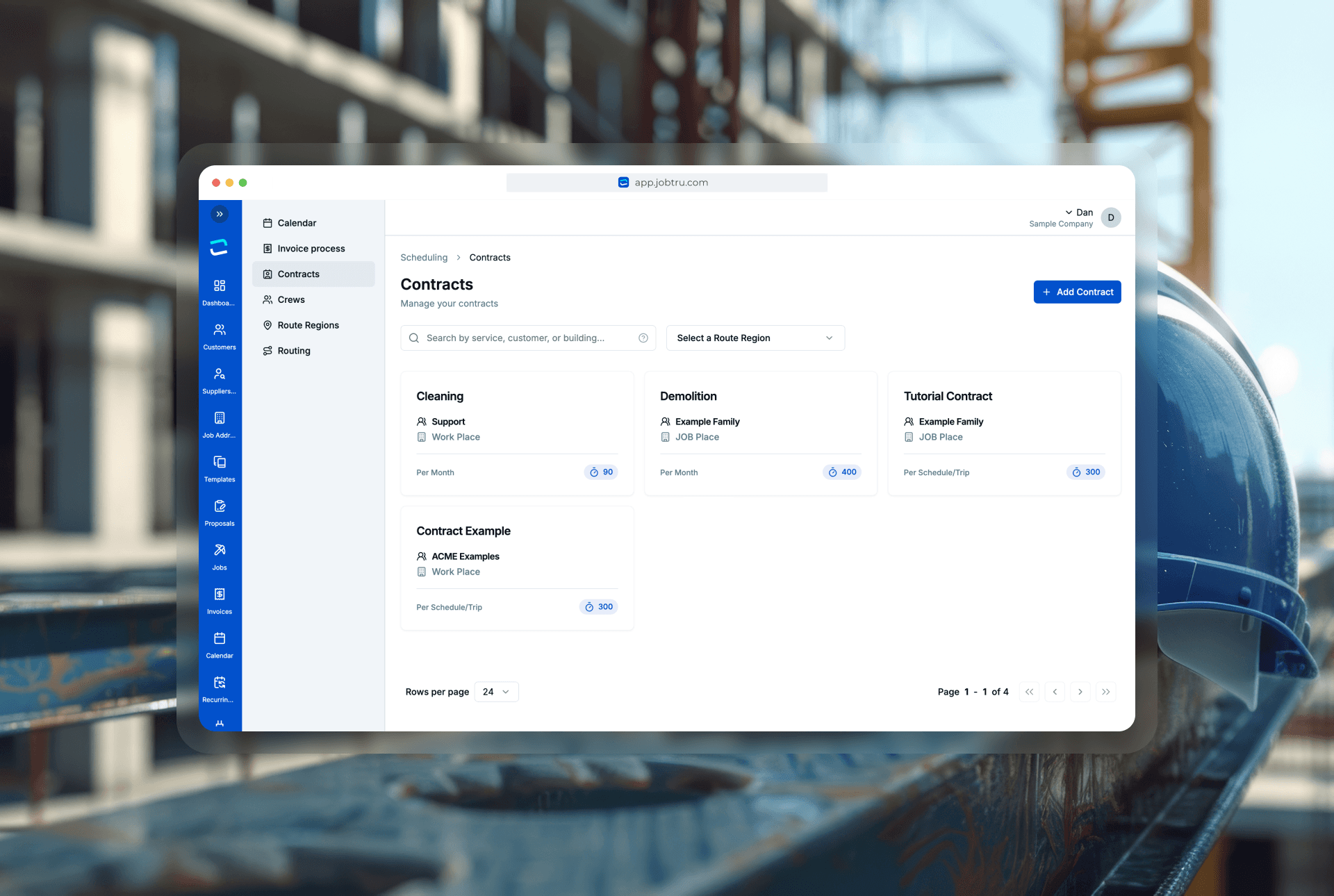1334x896 pixels.
Task: Open Select a Route Region dropdown
Action: pos(755,338)
